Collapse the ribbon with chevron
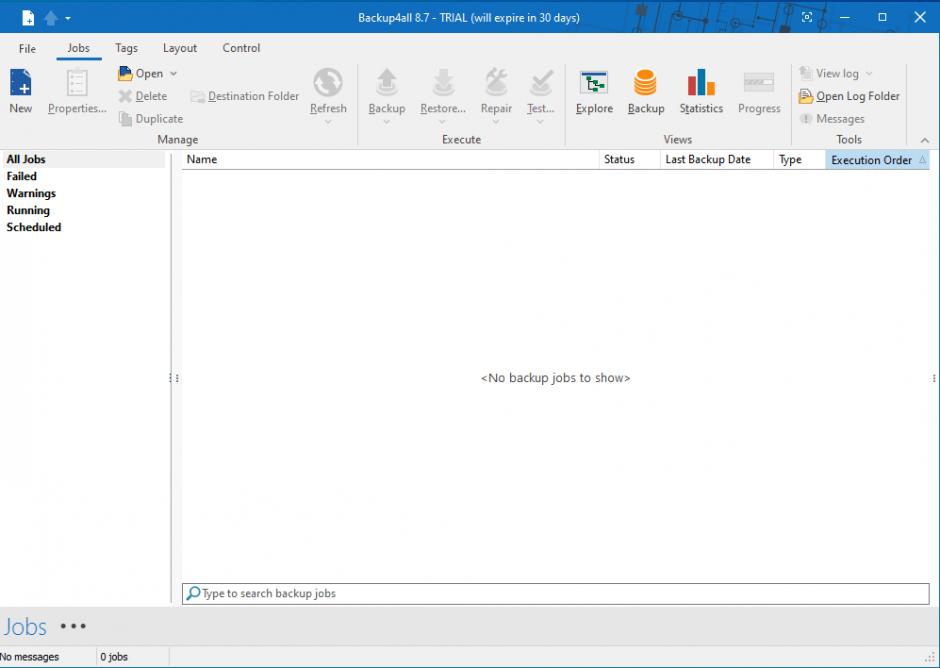The width and height of the screenshot is (940, 668). [925, 140]
